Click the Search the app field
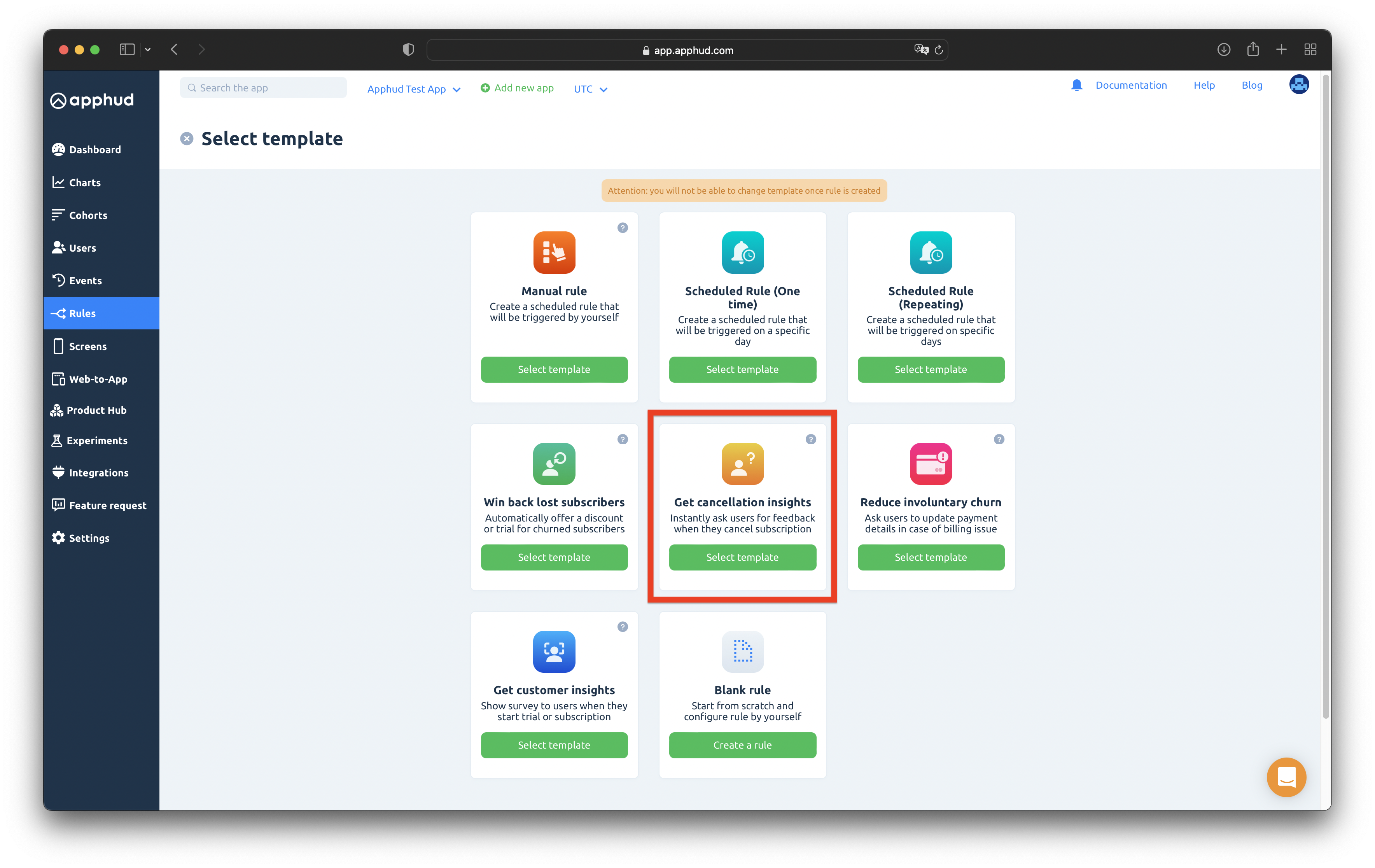 point(263,88)
